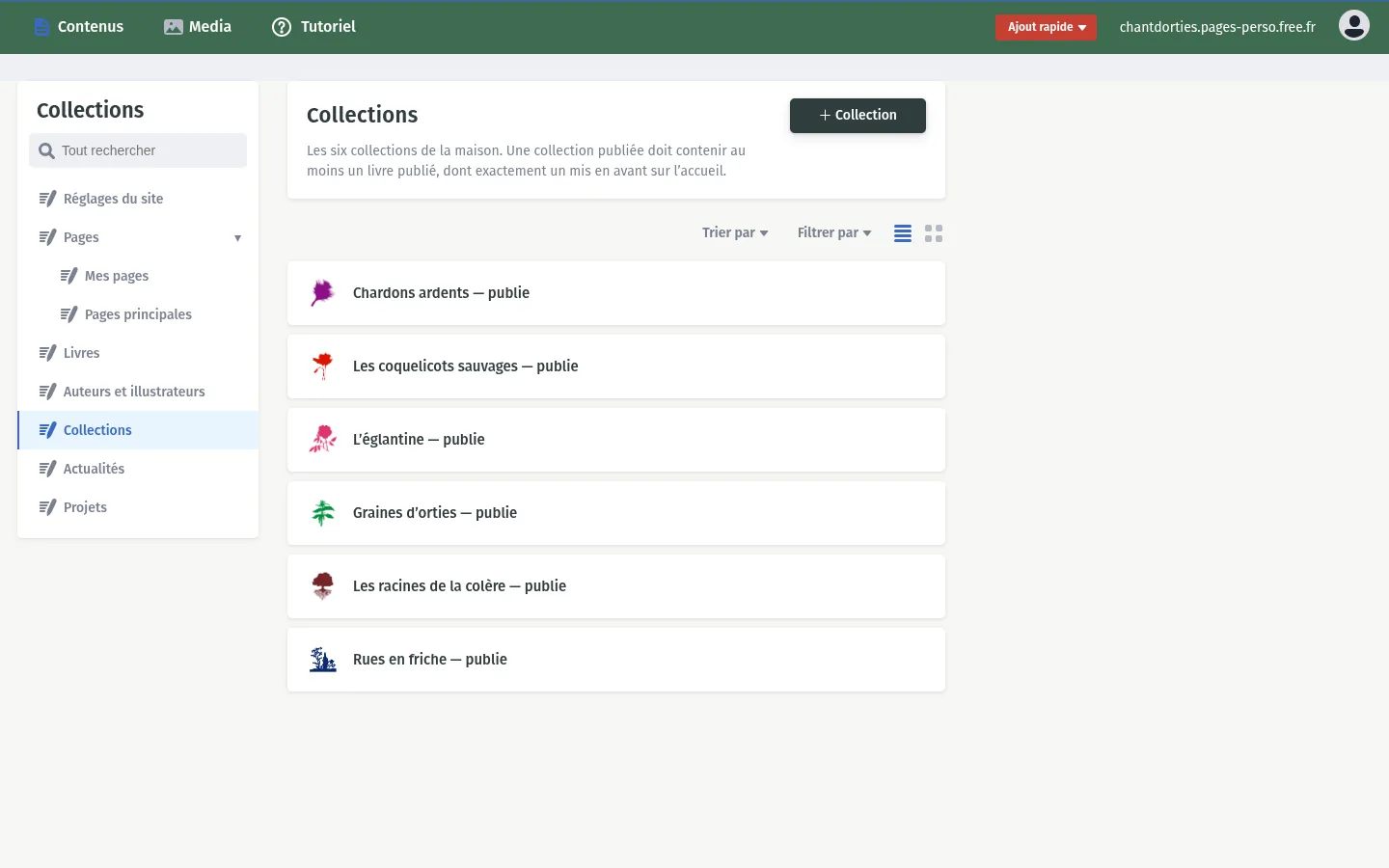Click the pink L'églantine rose thumbnail
Screen dimensions: 1389x868
322,440
